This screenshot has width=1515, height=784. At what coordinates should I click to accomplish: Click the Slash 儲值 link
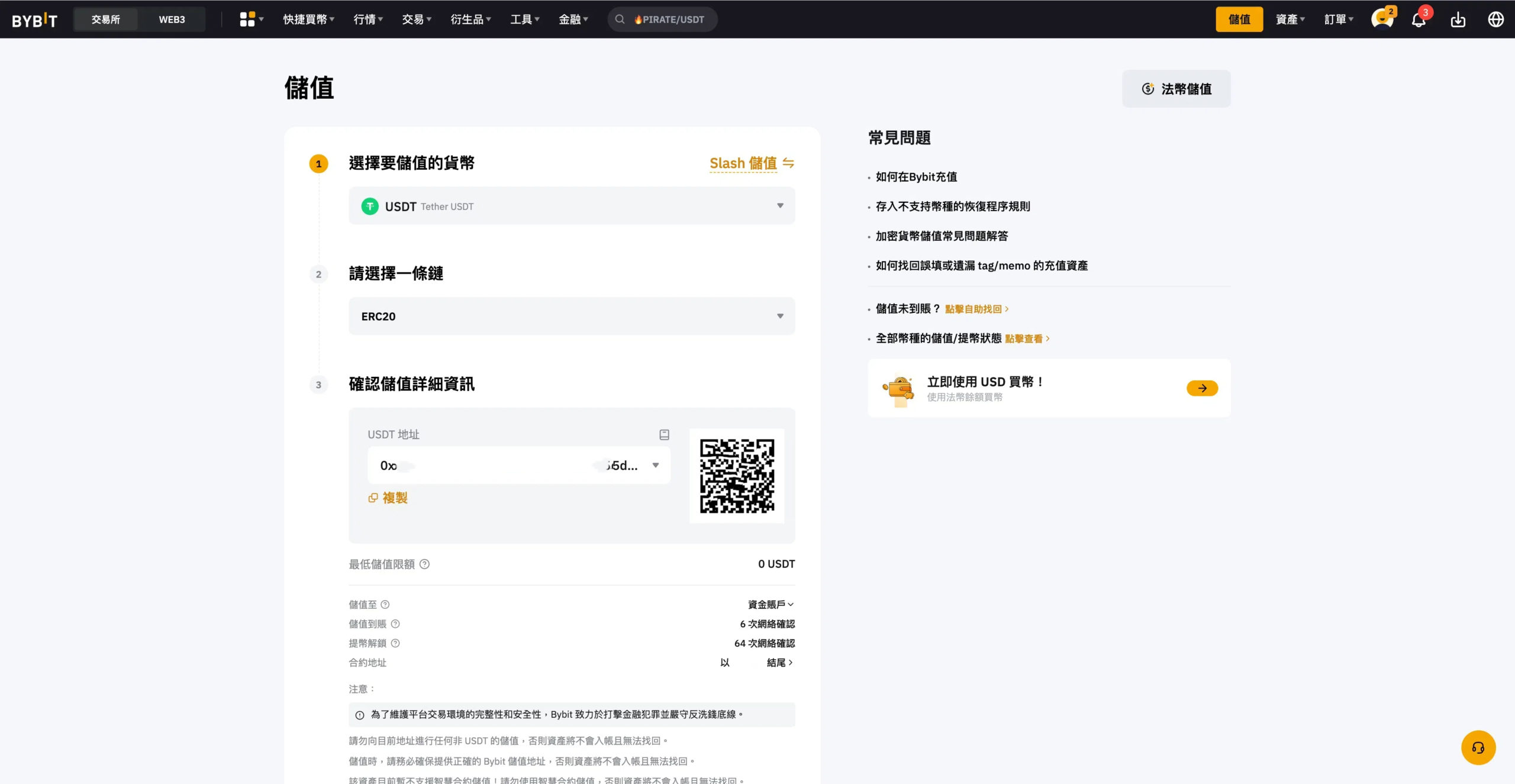point(743,163)
